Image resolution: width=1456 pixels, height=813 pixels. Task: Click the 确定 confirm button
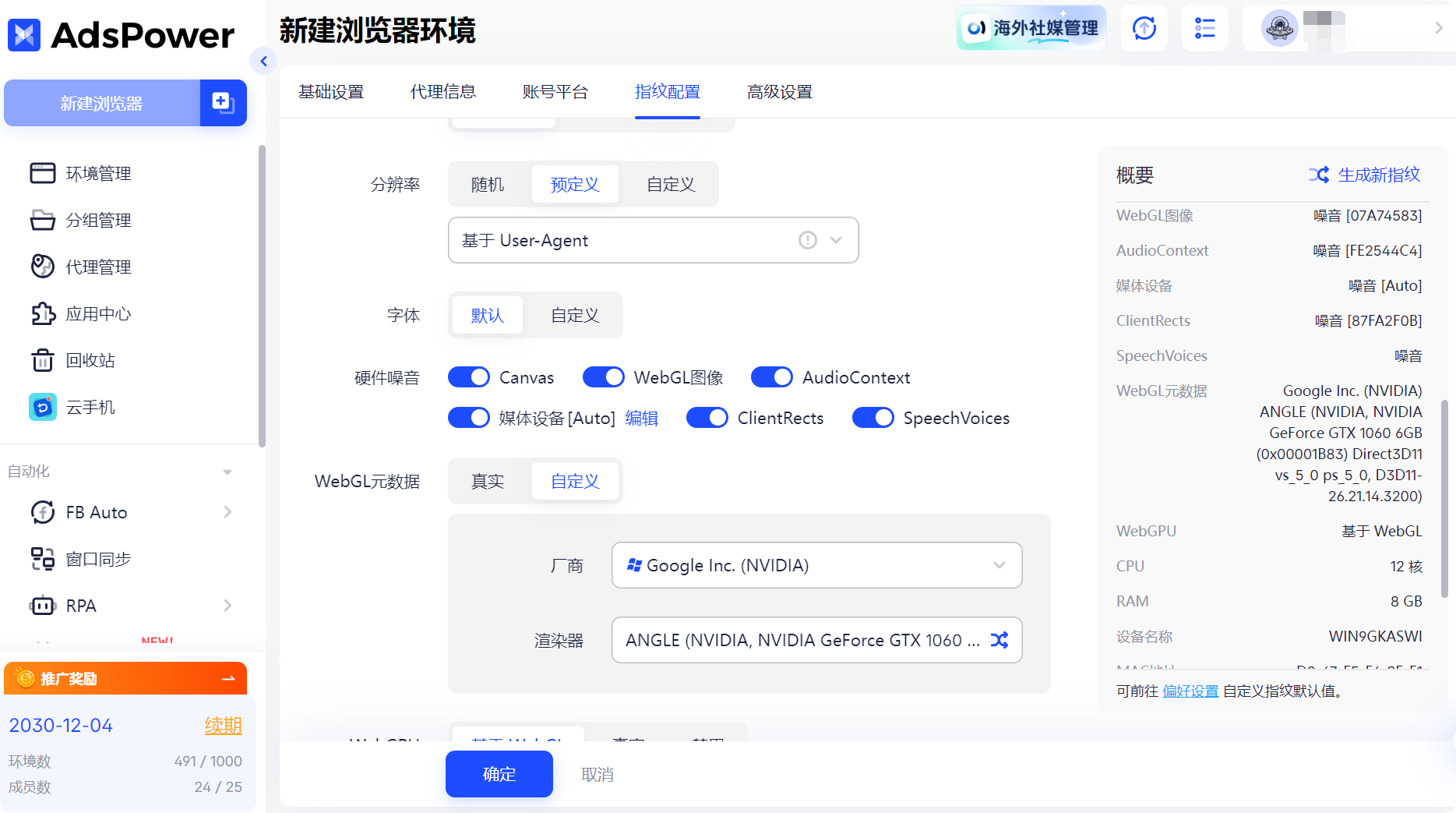point(499,774)
